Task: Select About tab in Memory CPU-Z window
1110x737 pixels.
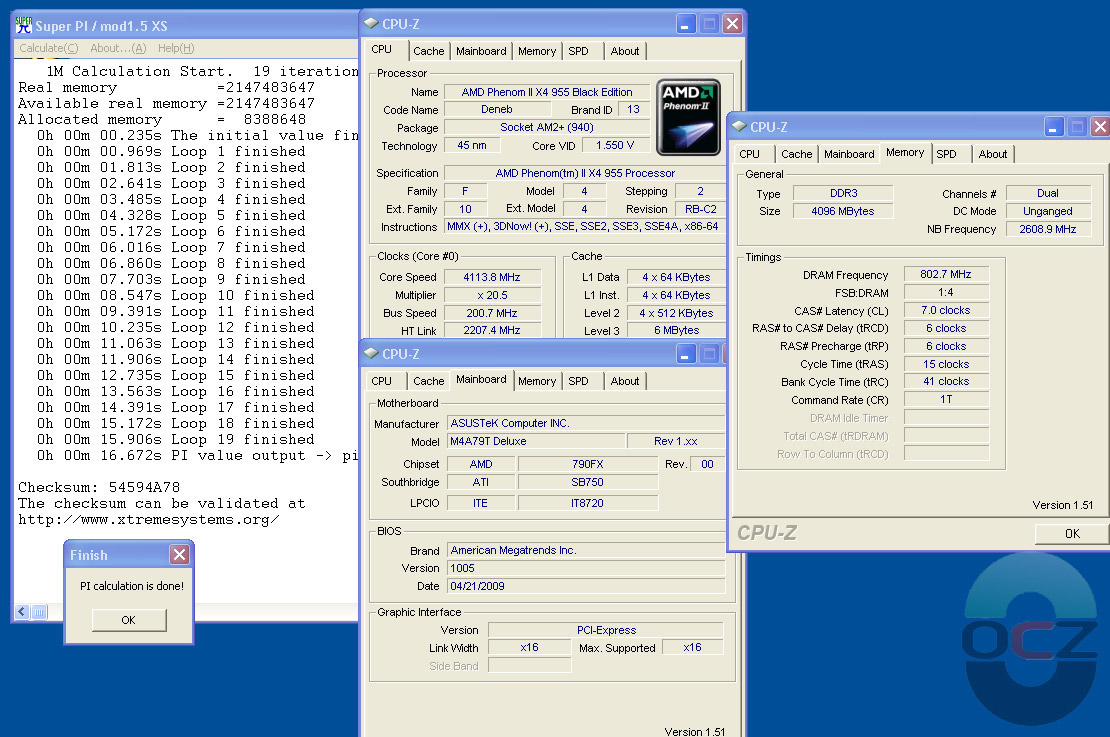Action: [992, 154]
